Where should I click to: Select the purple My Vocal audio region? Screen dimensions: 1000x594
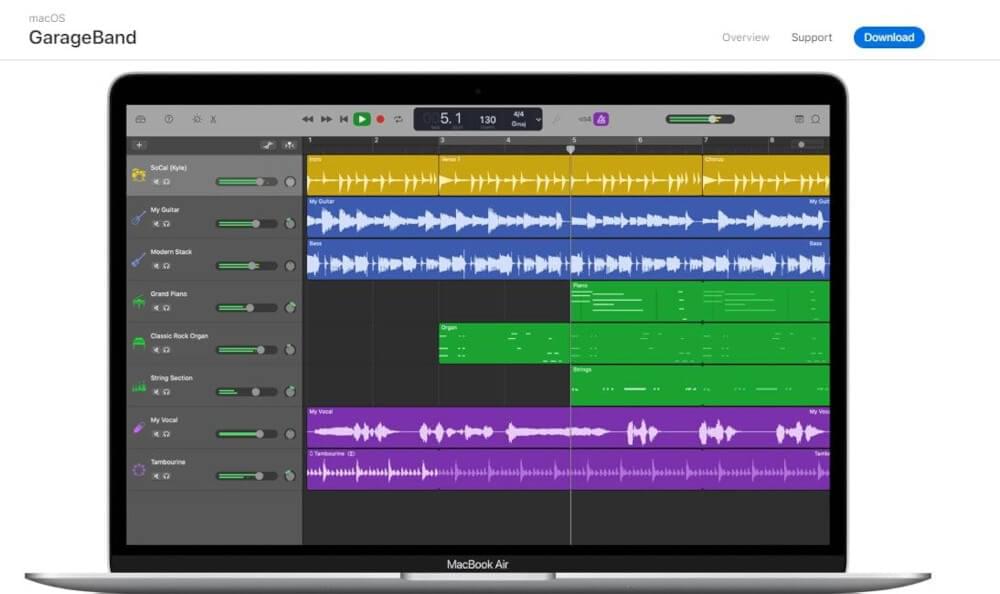point(568,427)
